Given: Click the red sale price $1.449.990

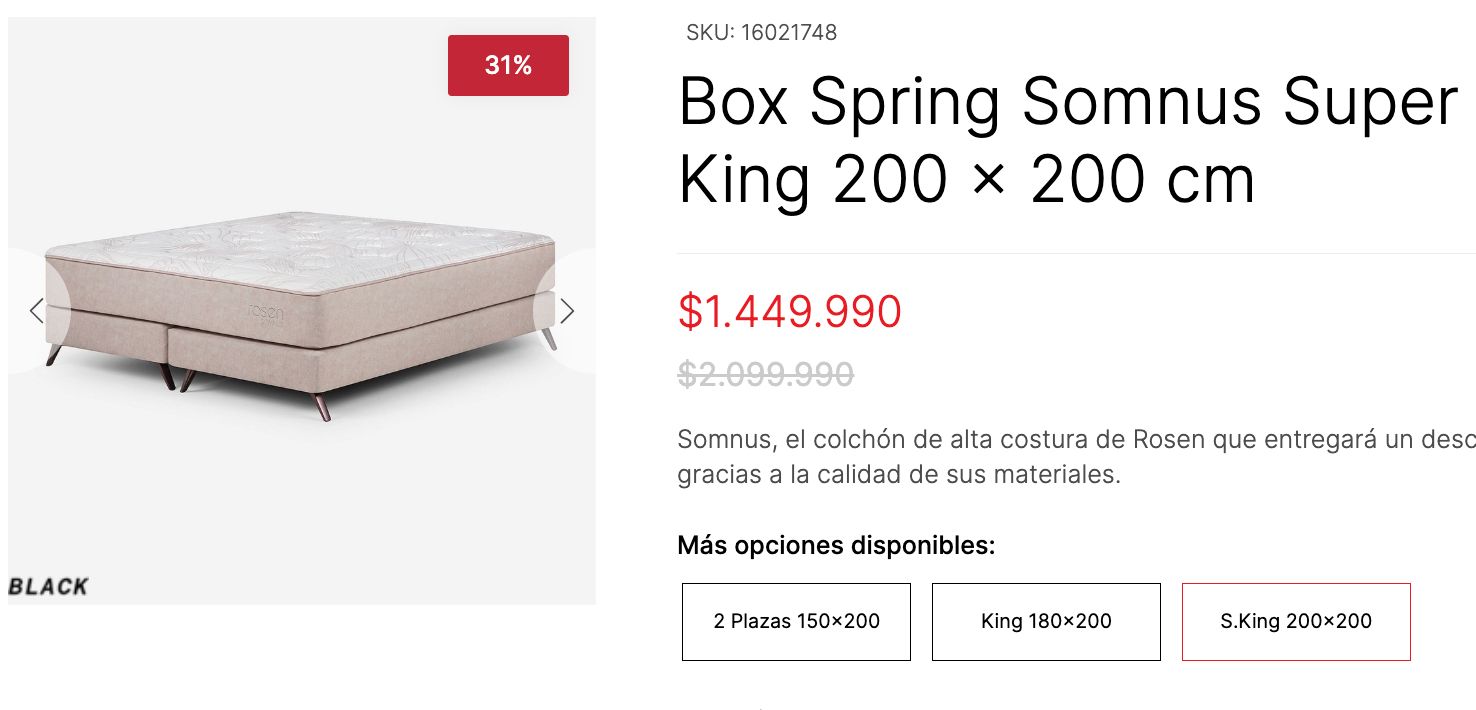Looking at the screenshot, I should [790, 311].
